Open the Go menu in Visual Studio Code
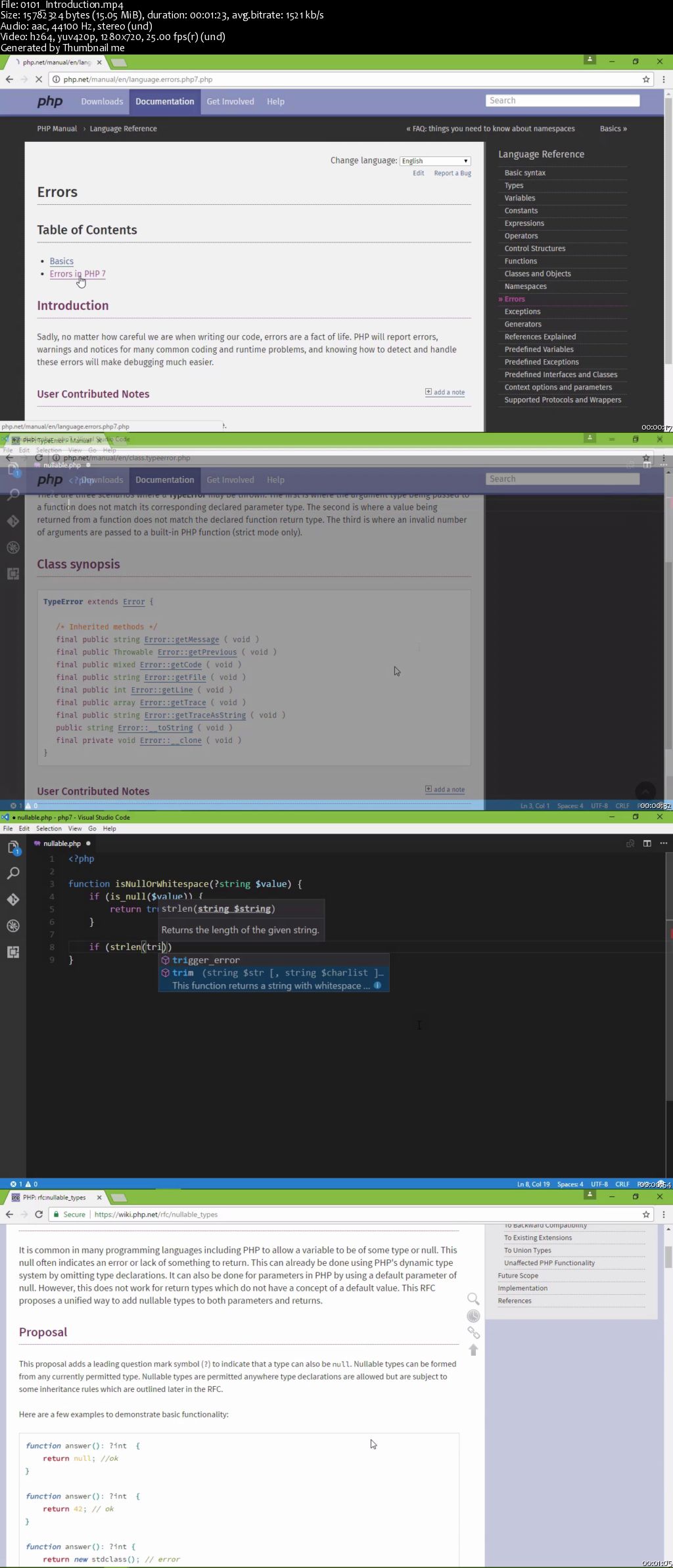673x1568 pixels. point(92,829)
